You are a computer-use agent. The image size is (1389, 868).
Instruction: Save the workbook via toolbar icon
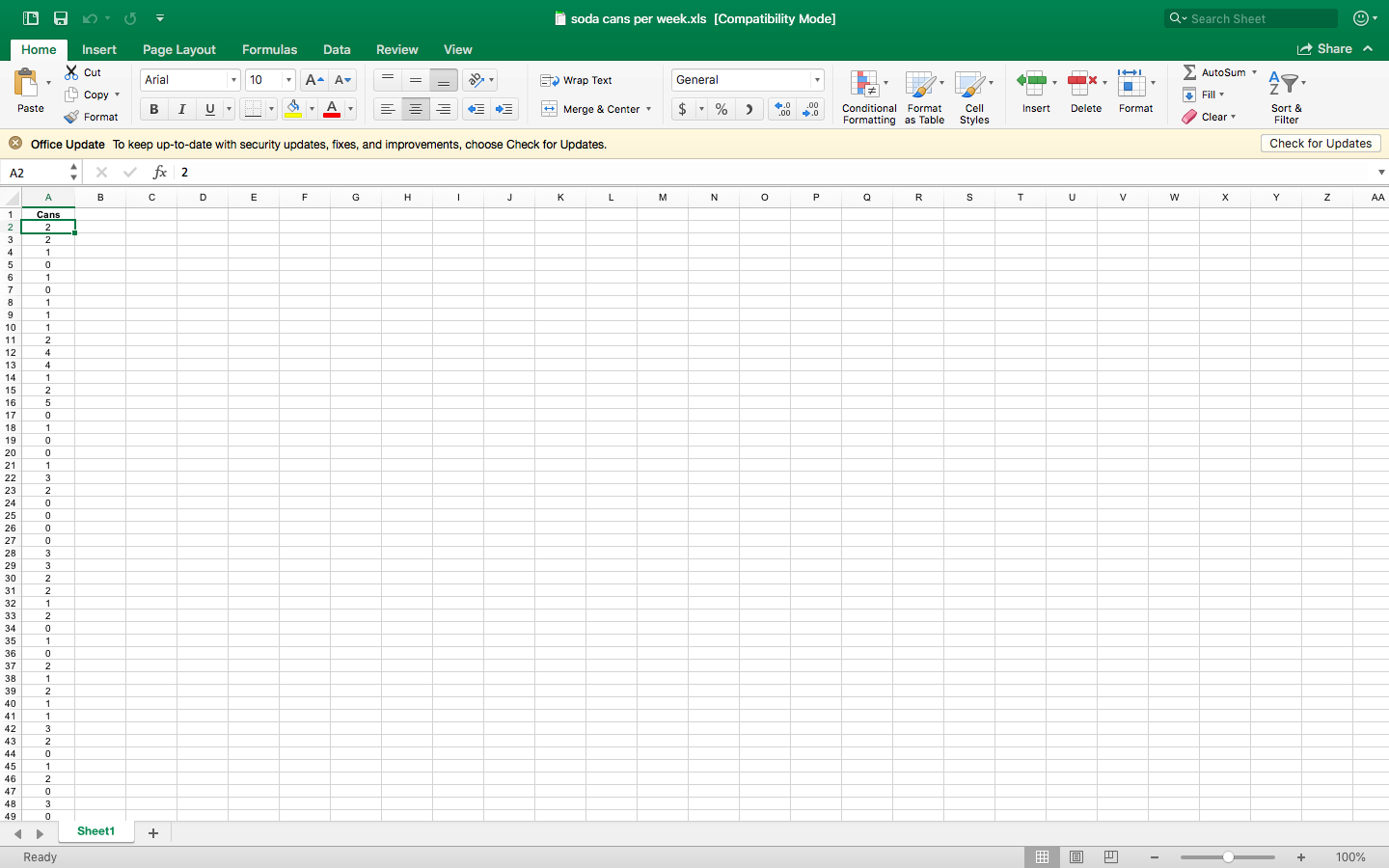60,17
